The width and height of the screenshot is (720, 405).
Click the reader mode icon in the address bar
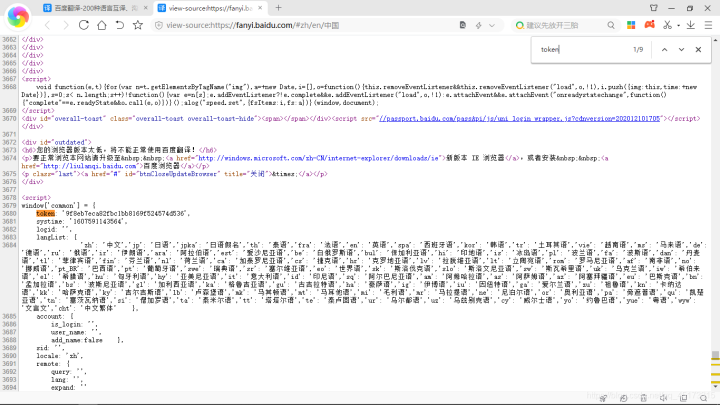tap(463, 25)
